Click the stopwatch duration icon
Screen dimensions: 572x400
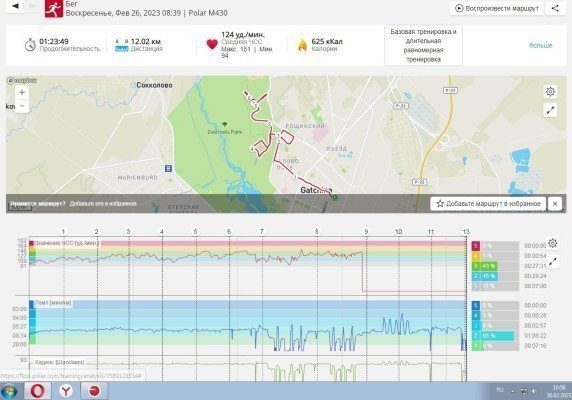pos(30,45)
